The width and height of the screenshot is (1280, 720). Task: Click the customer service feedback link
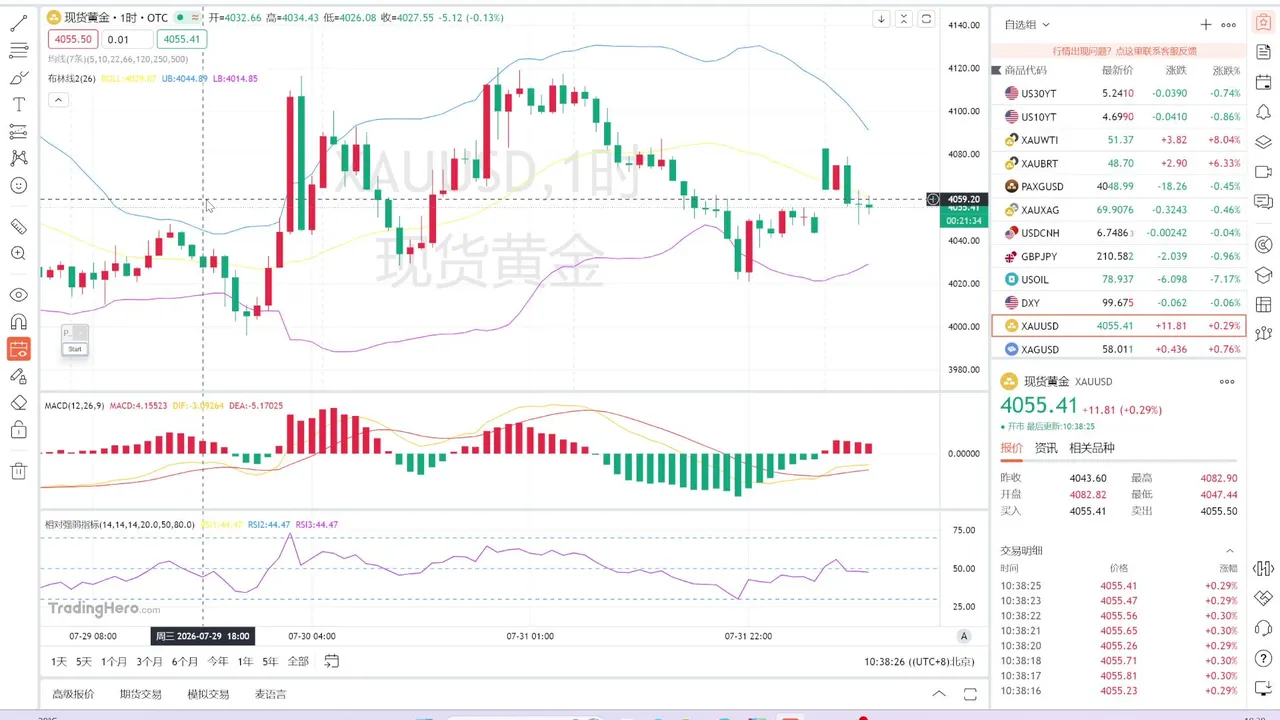tap(1124, 50)
